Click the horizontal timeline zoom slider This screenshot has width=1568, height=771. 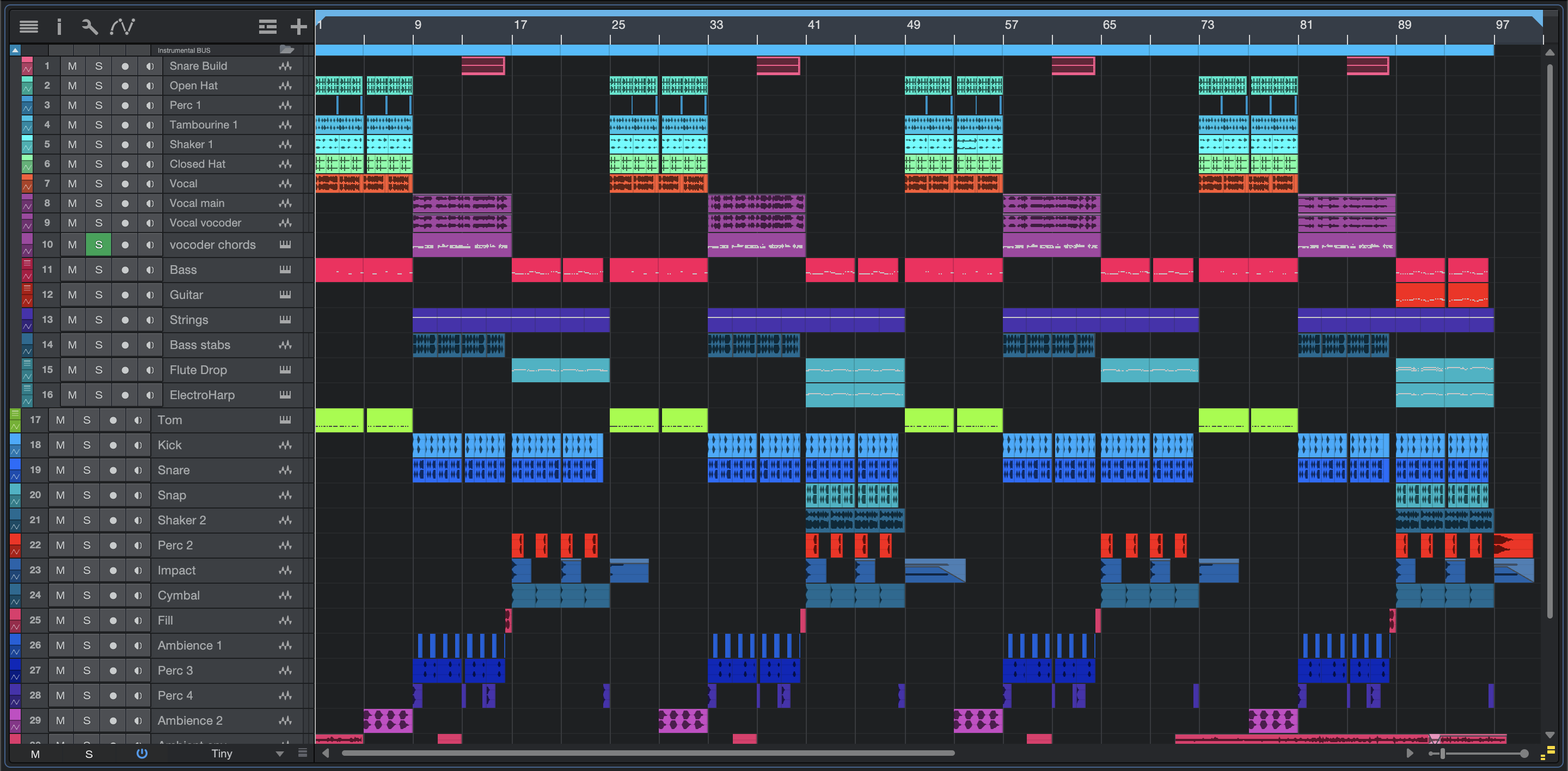1443,754
